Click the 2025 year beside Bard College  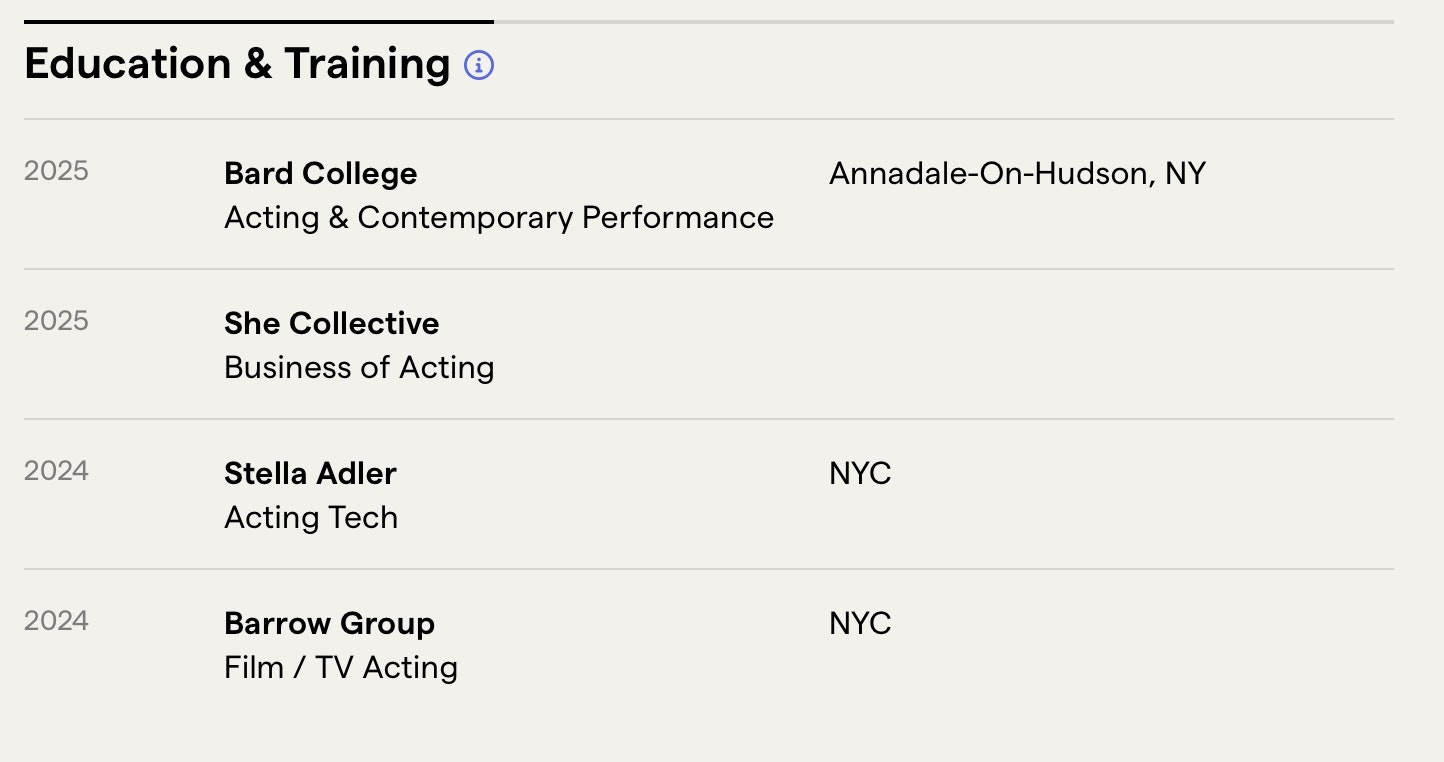(56, 171)
